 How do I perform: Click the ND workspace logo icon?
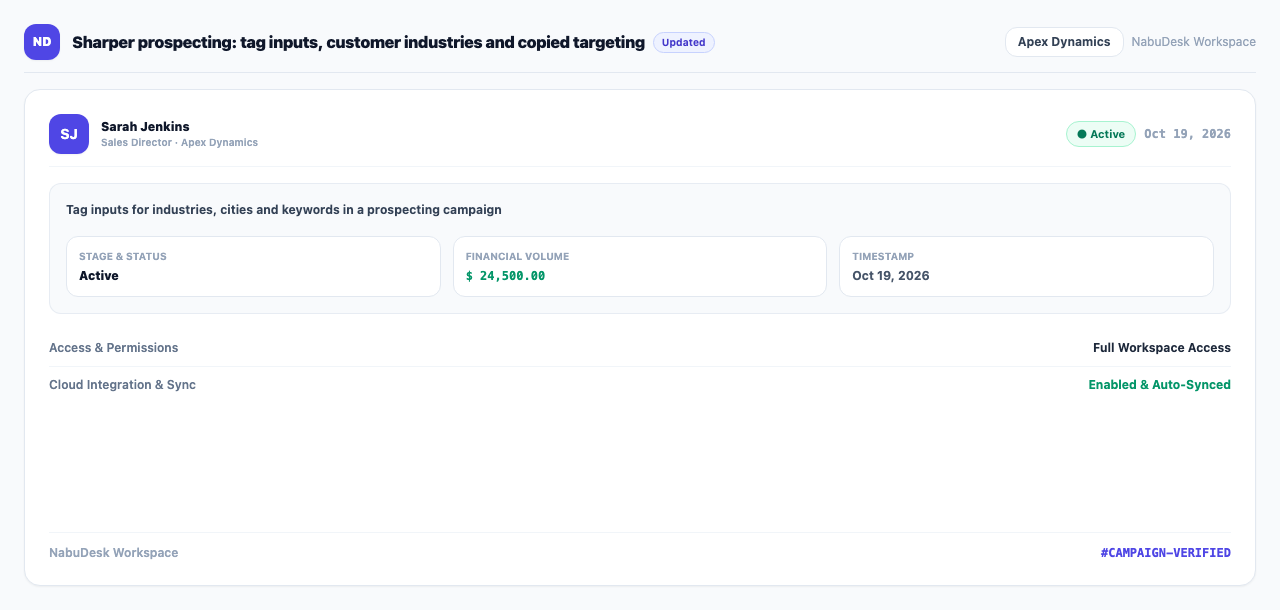coord(42,42)
